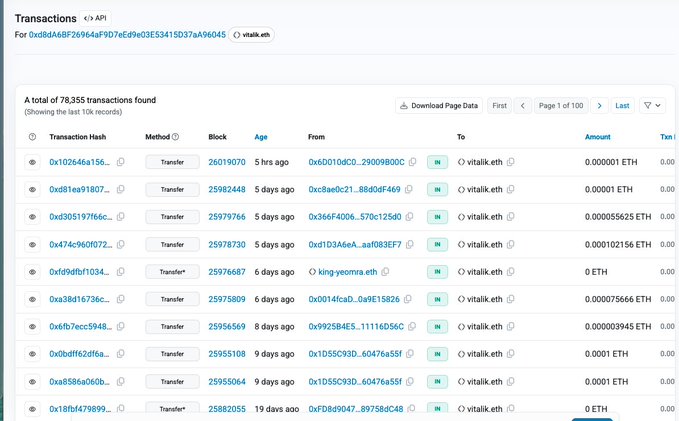Viewport: 679px width, 421px height.
Task: Click '8 days ago' age cell
Action: coord(275,327)
